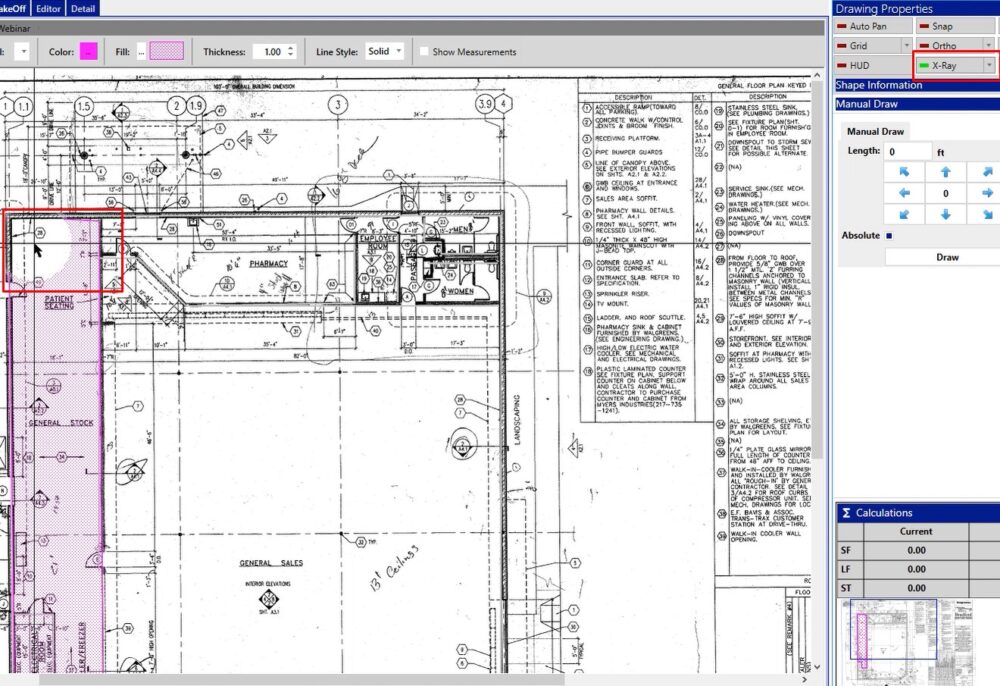Open the magenta Color swatch
This screenshot has width=1000, height=686.
pos(88,50)
